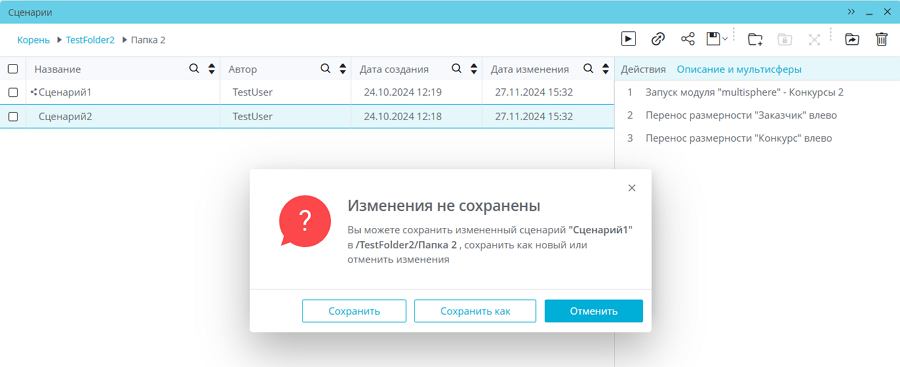Screen dimensions: 900x367
Task: Click creation date 24.10.2024 12:18
Action: pos(402,116)
